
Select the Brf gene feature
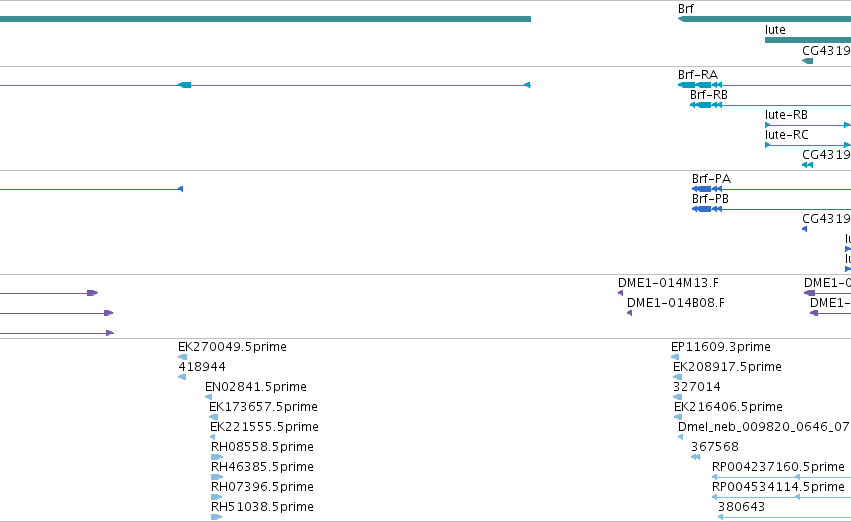(x=764, y=19)
